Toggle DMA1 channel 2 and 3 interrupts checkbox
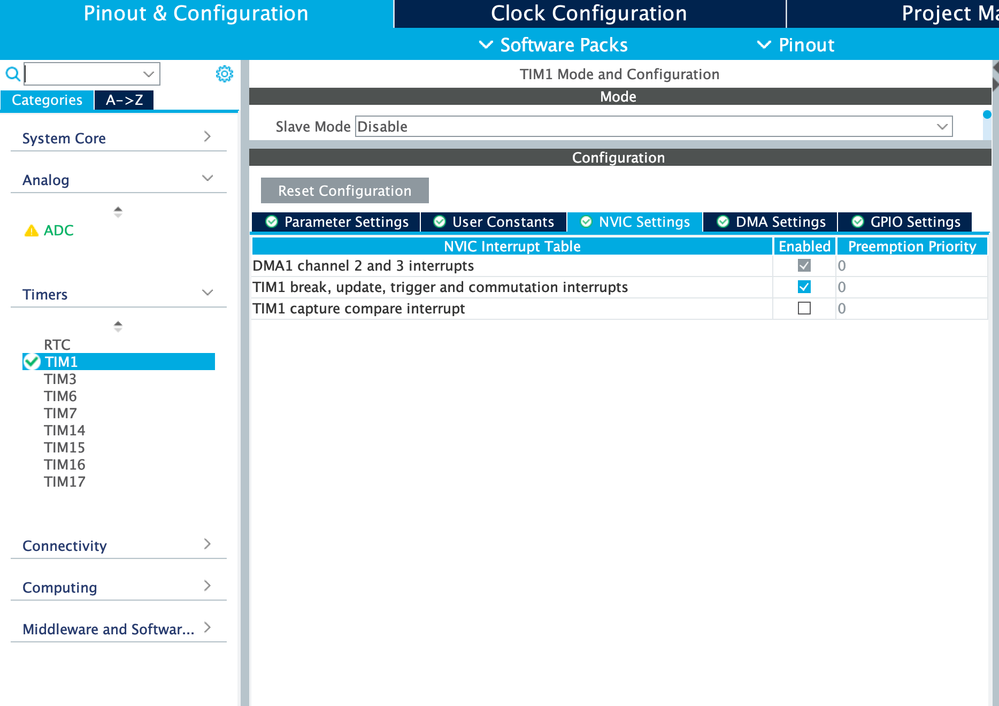Image resolution: width=999 pixels, height=706 pixels. pyautogui.click(x=804, y=265)
